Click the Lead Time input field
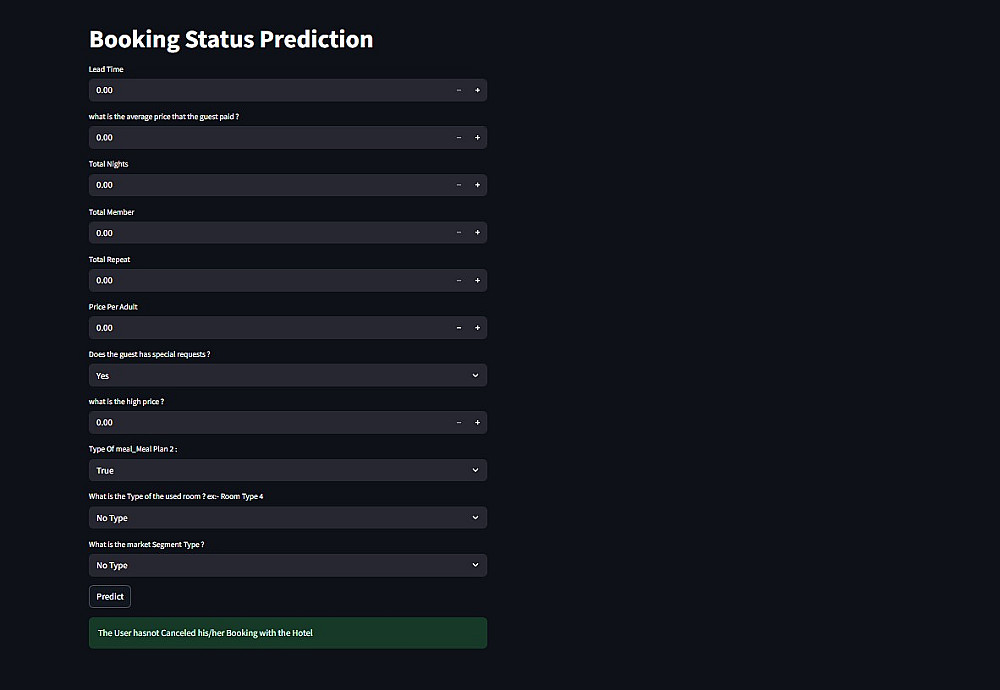 pos(260,90)
